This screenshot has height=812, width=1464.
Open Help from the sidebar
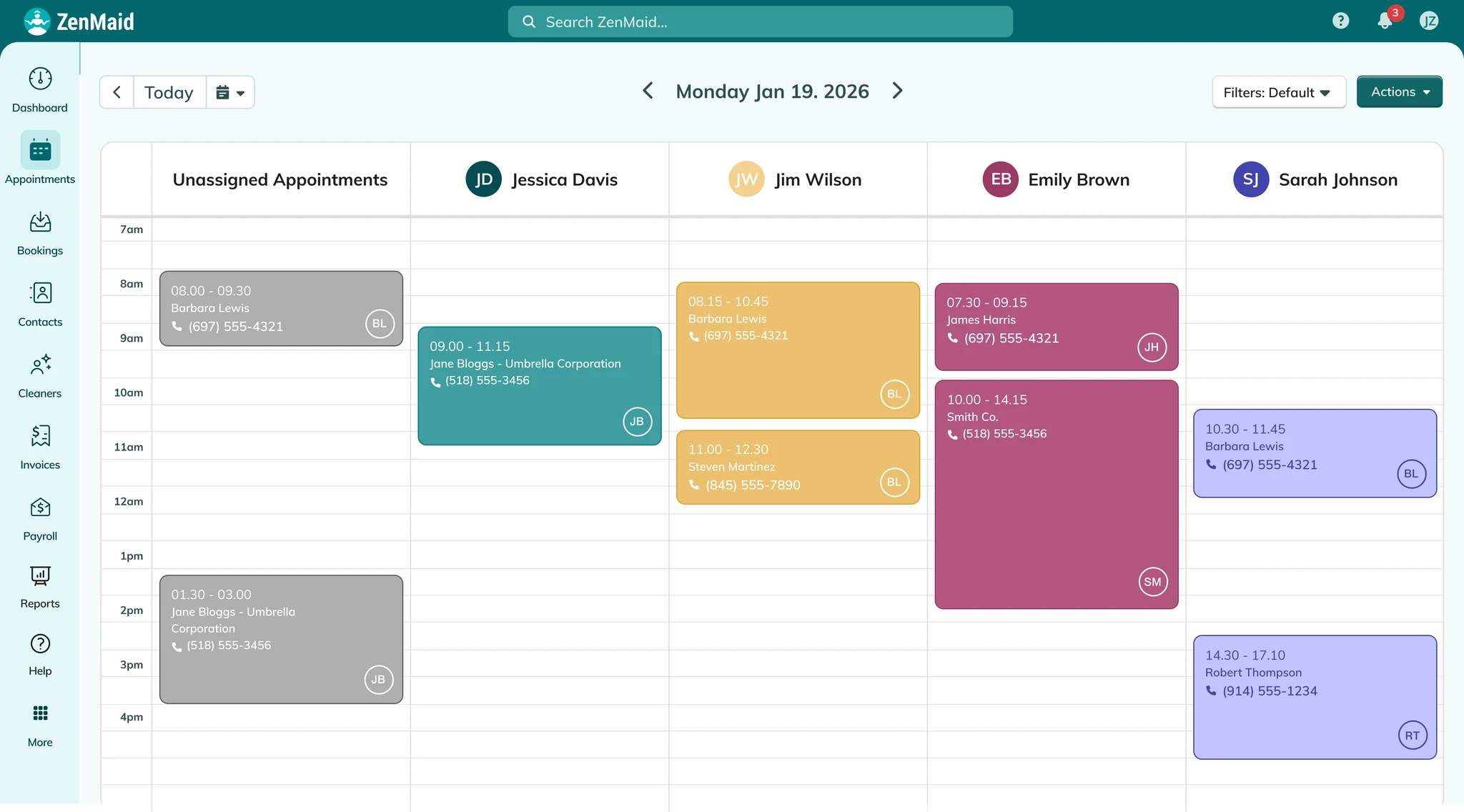coord(40,644)
